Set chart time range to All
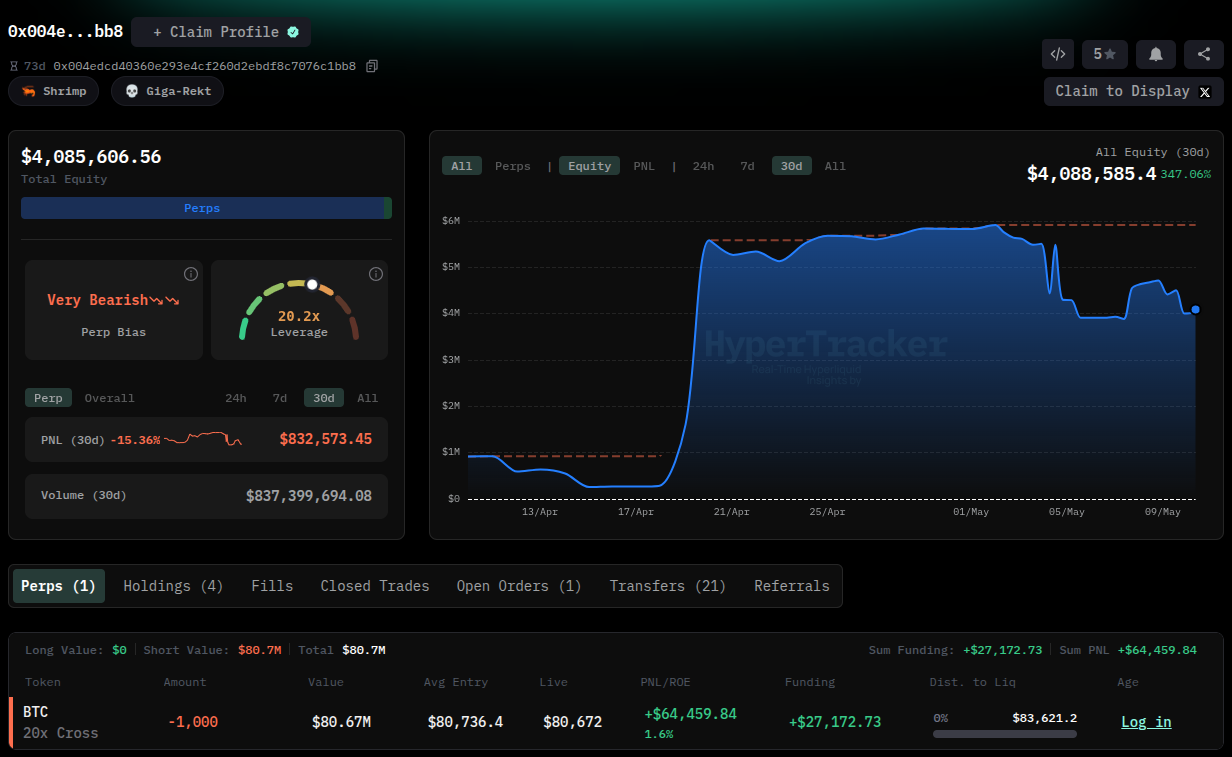 (835, 166)
